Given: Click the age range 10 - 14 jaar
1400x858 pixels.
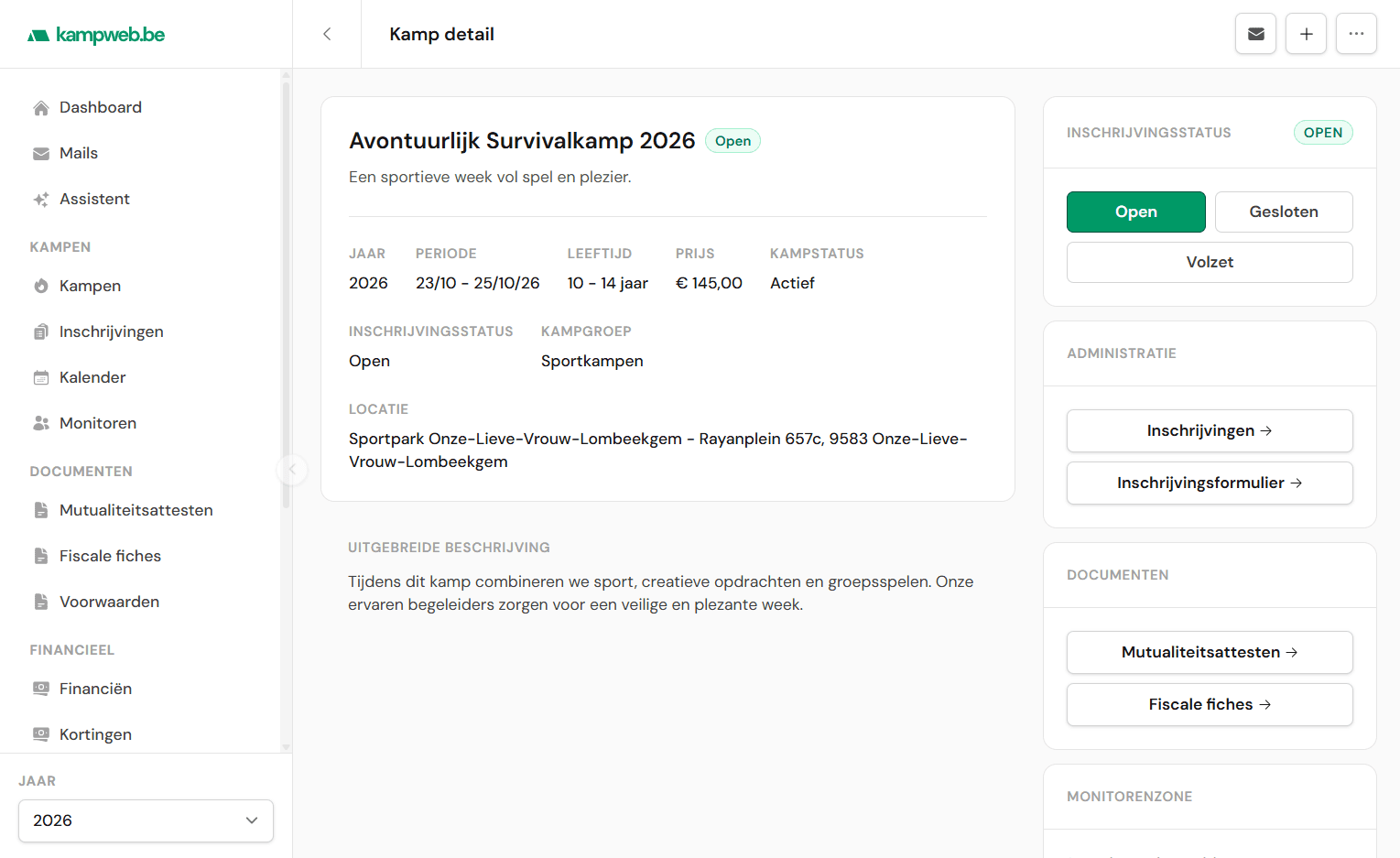Looking at the screenshot, I should [x=607, y=283].
